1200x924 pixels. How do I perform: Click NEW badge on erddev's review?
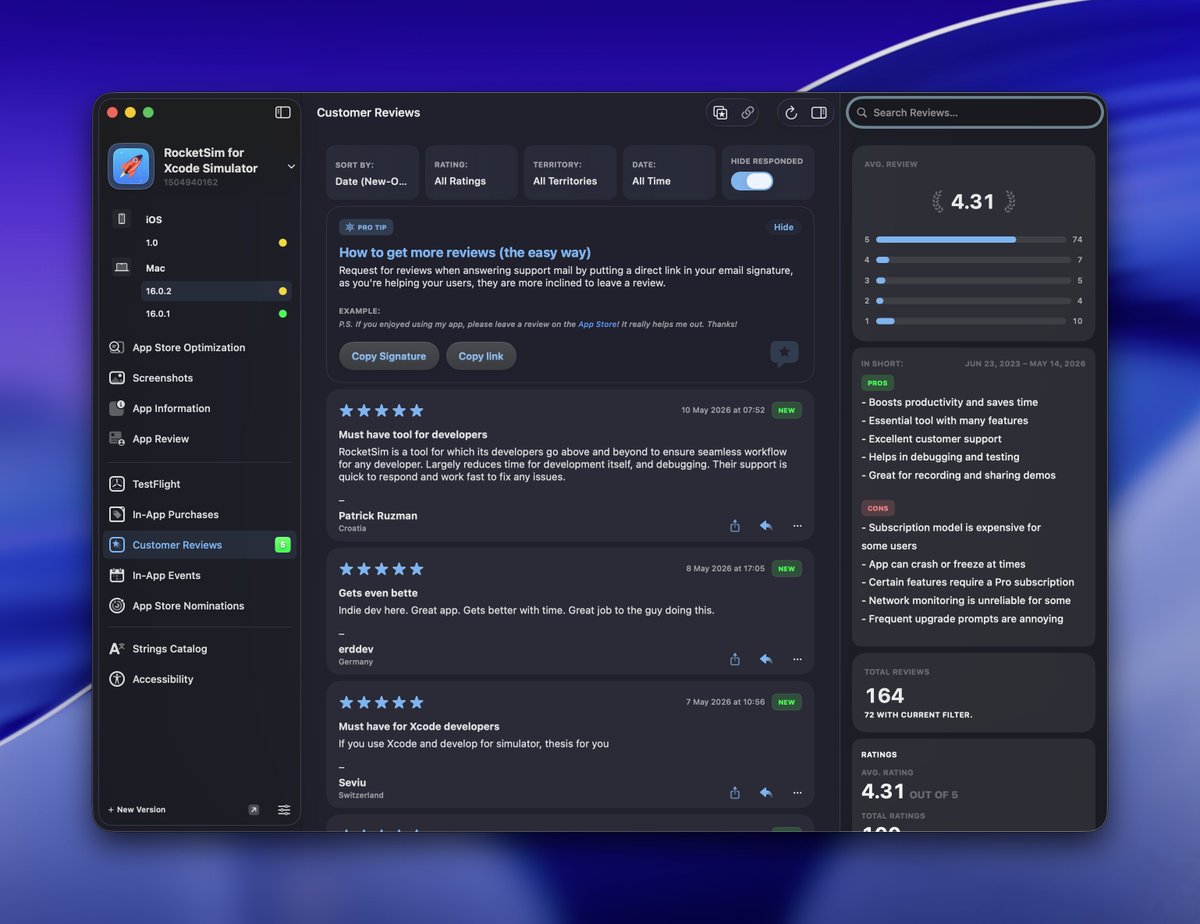point(787,569)
